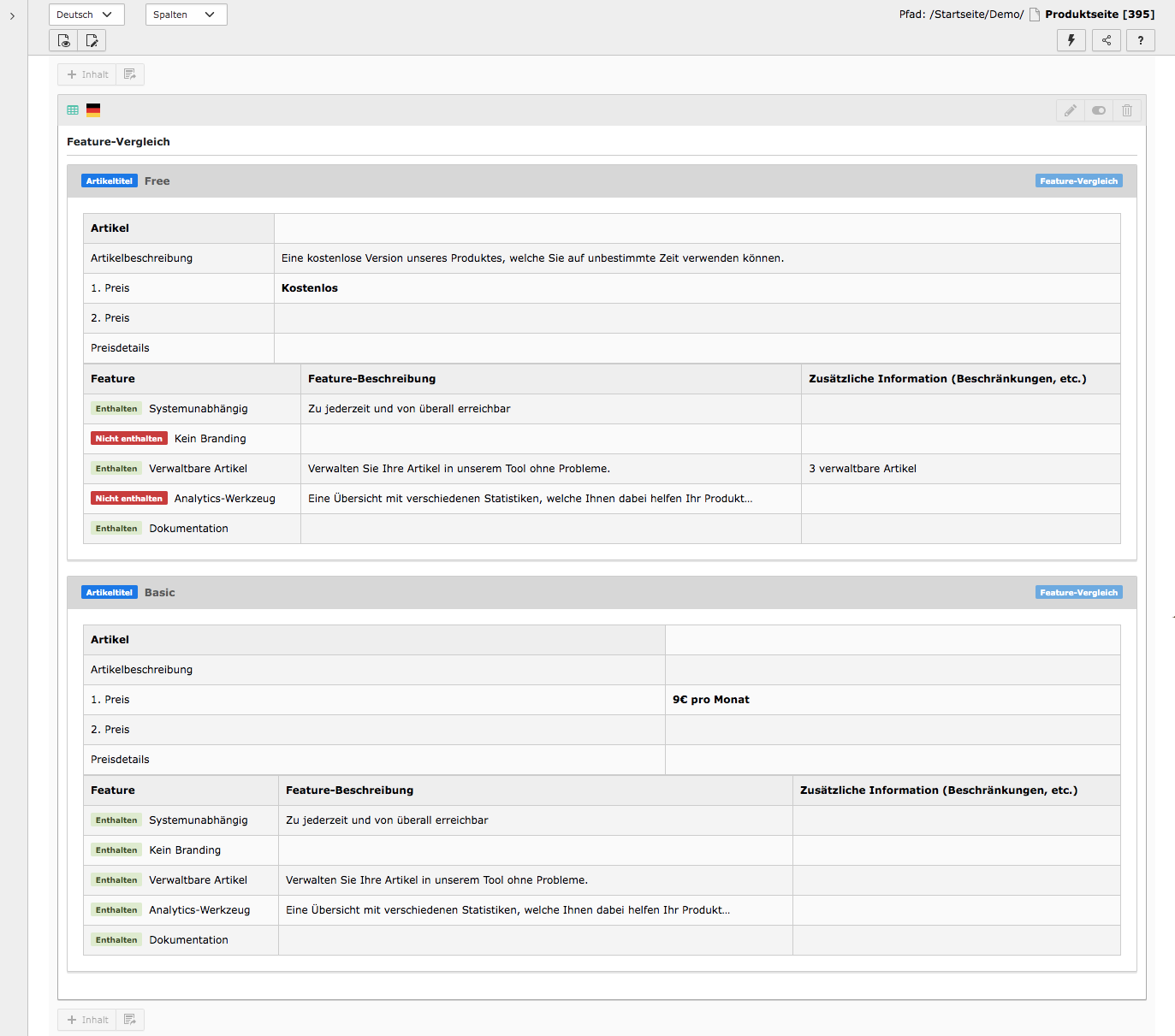Open the 'Free' article title row

click(x=157, y=181)
